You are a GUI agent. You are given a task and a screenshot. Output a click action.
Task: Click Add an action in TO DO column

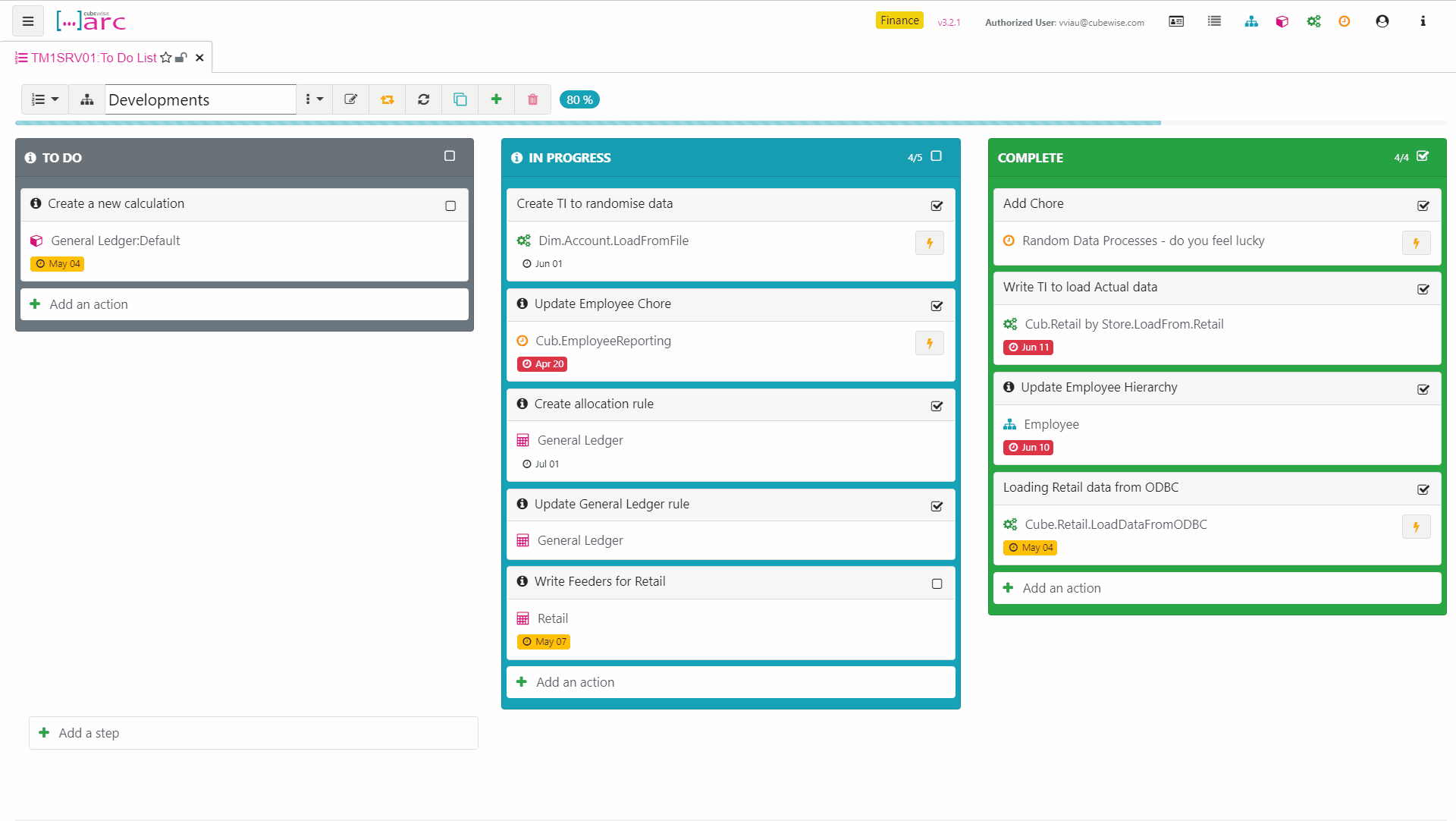(x=89, y=304)
